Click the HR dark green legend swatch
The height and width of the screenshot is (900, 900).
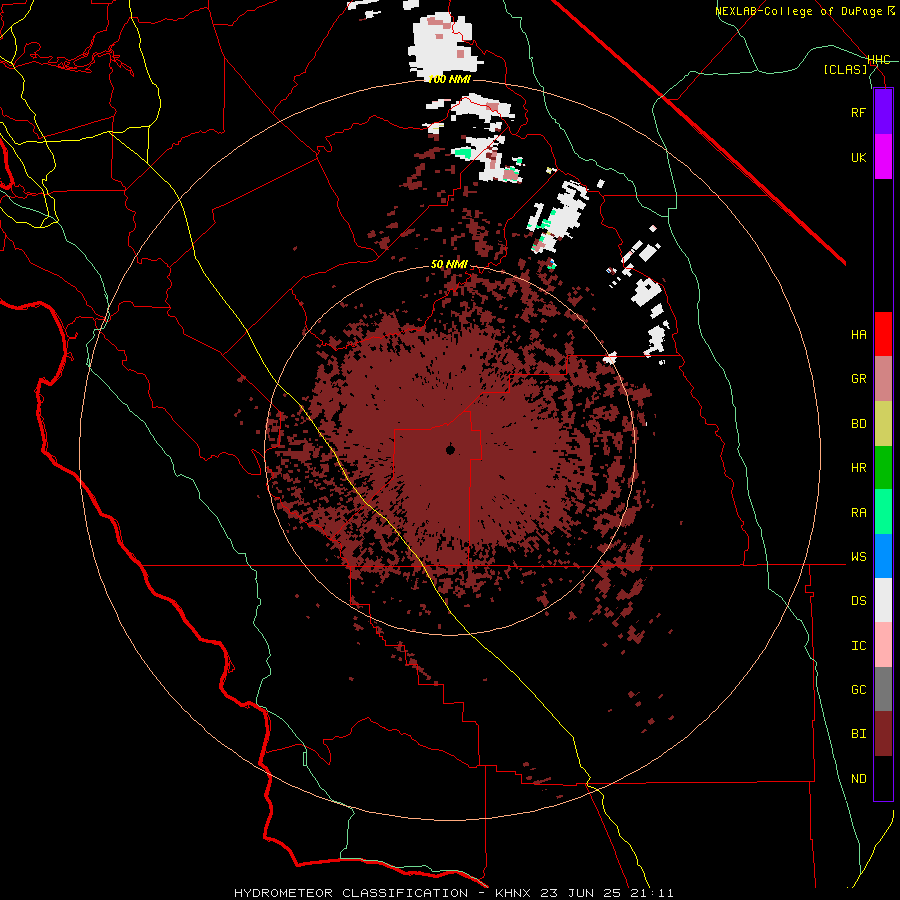883,467
